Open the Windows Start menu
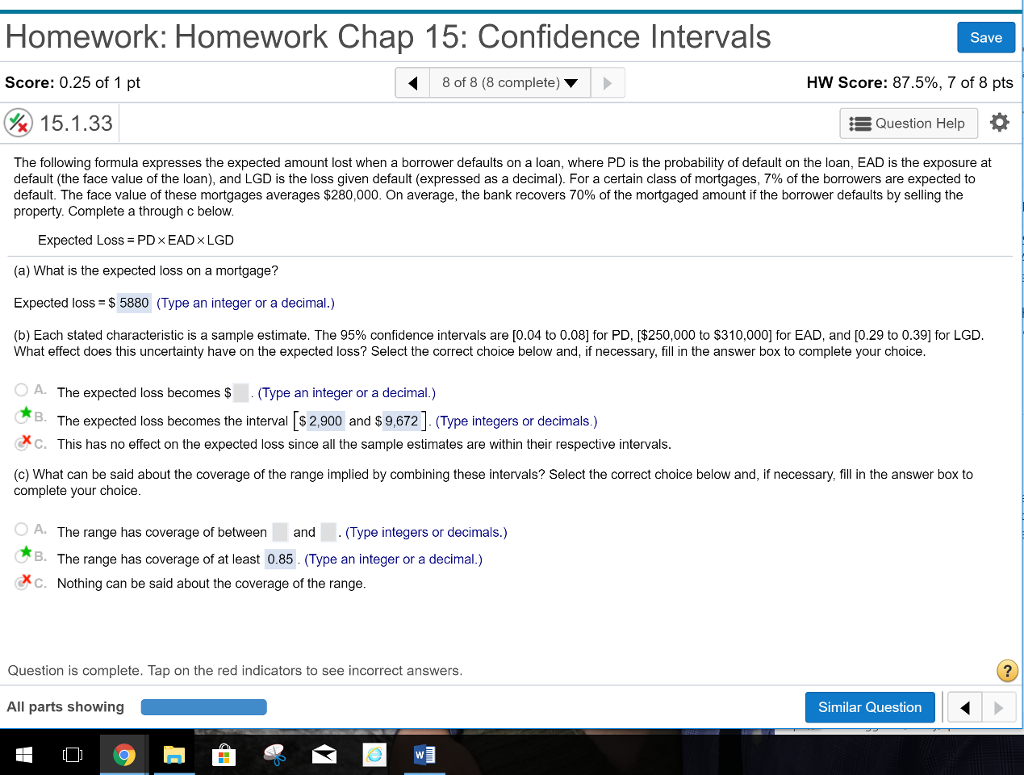 click(24, 755)
